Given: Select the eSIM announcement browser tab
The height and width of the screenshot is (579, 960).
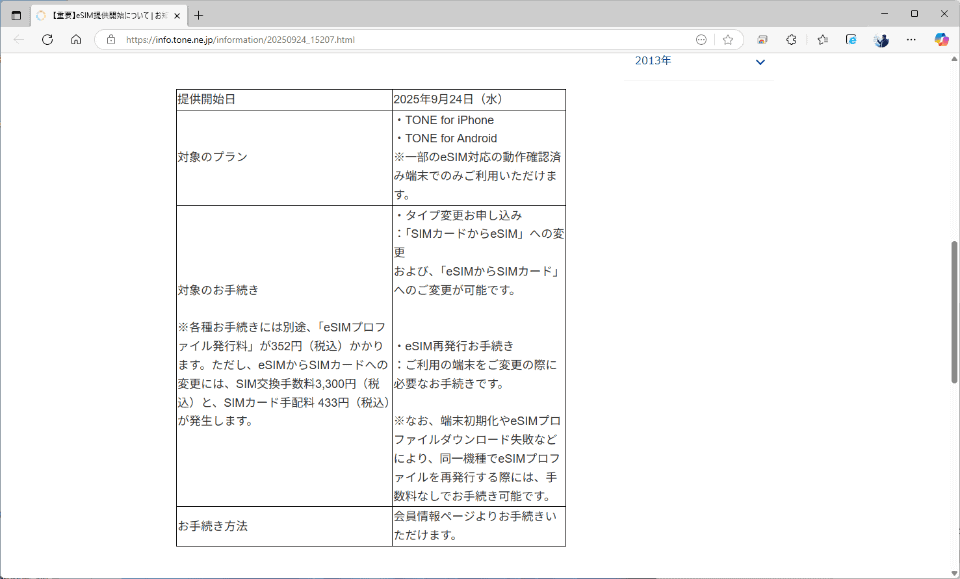Looking at the screenshot, I should click(x=108, y=15).
